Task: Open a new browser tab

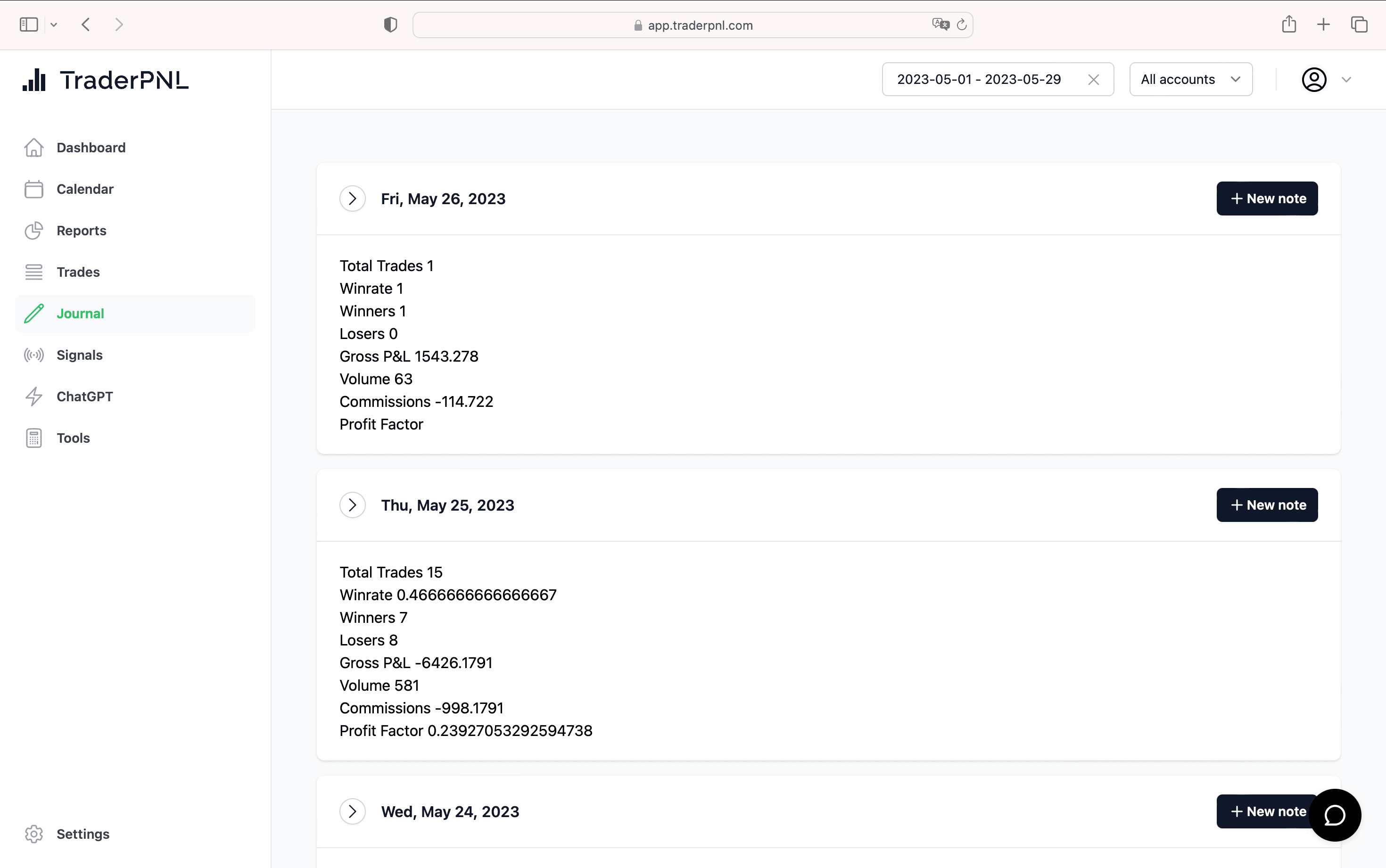Action: tap(1323, 25)
